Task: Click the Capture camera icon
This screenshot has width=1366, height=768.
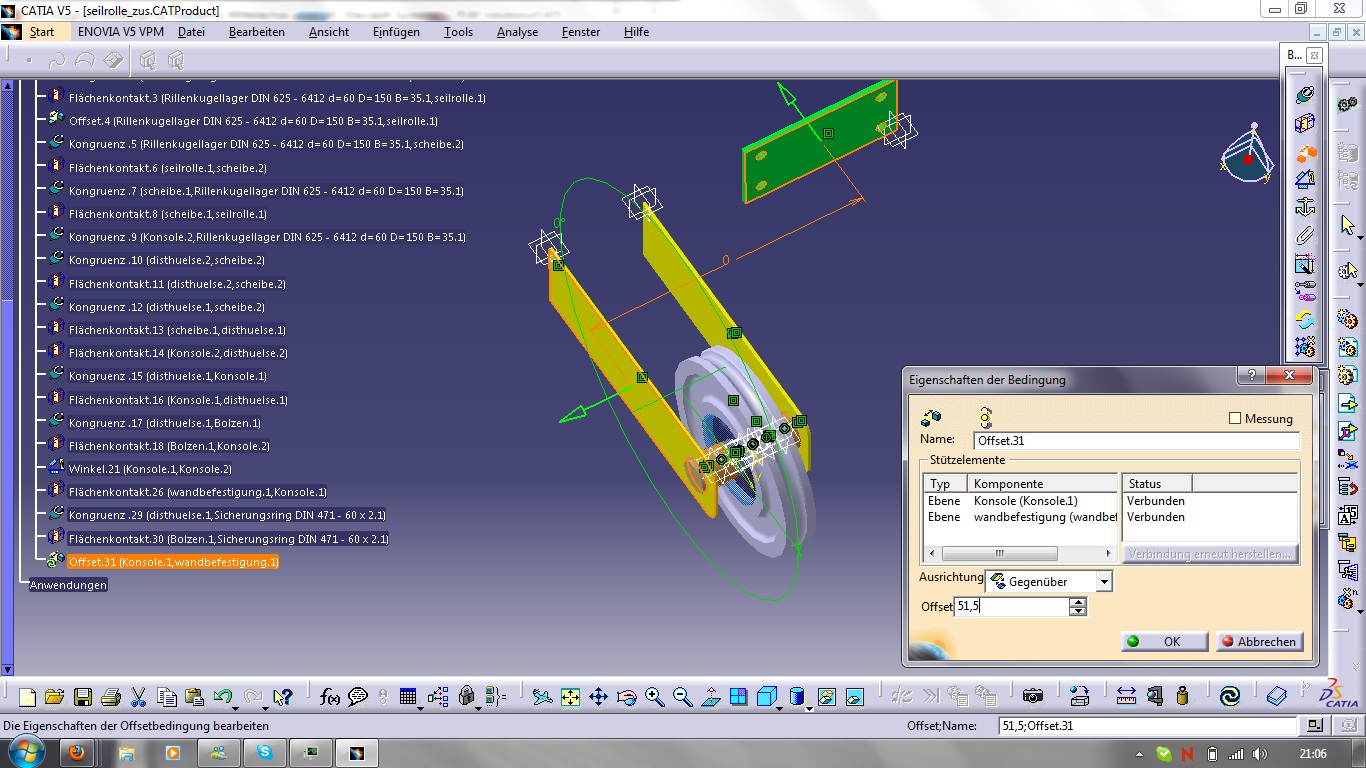Action: coord(1033,696)
